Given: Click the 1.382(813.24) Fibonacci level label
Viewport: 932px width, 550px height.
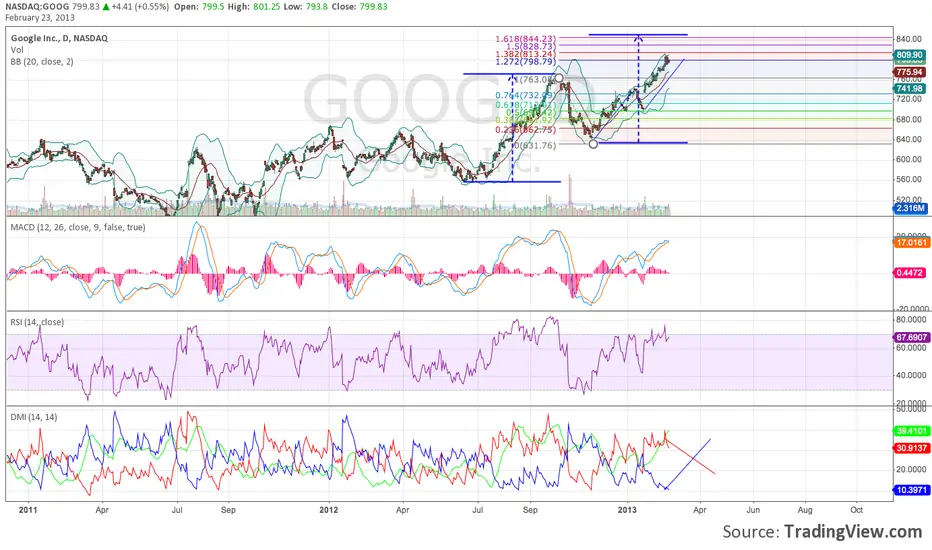Looking at the screenshot, I should click(525, 54).
